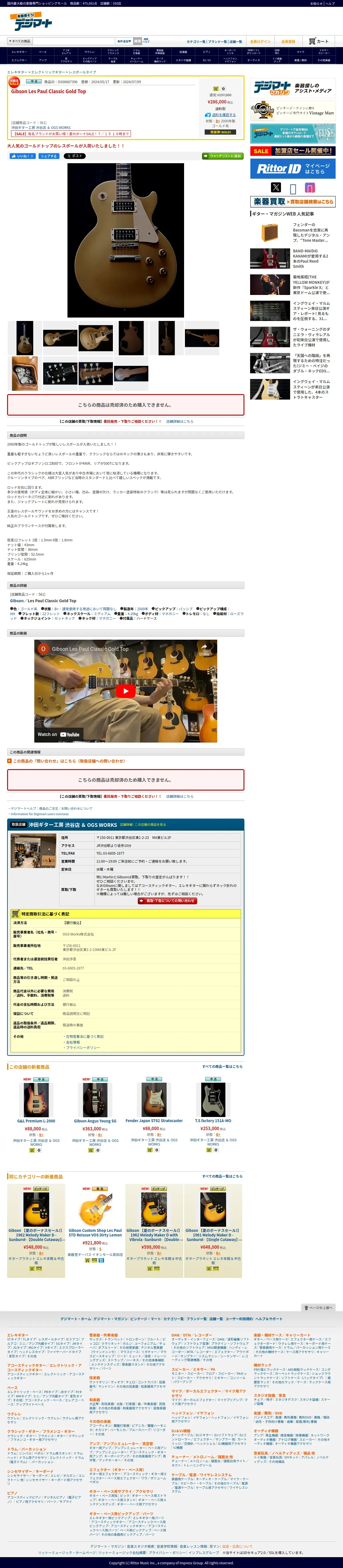This screenshot has width=343, height=1568.
Task: Click すべての商品一覧はこちら for shop new arrivals
Action: (222, 1066)
